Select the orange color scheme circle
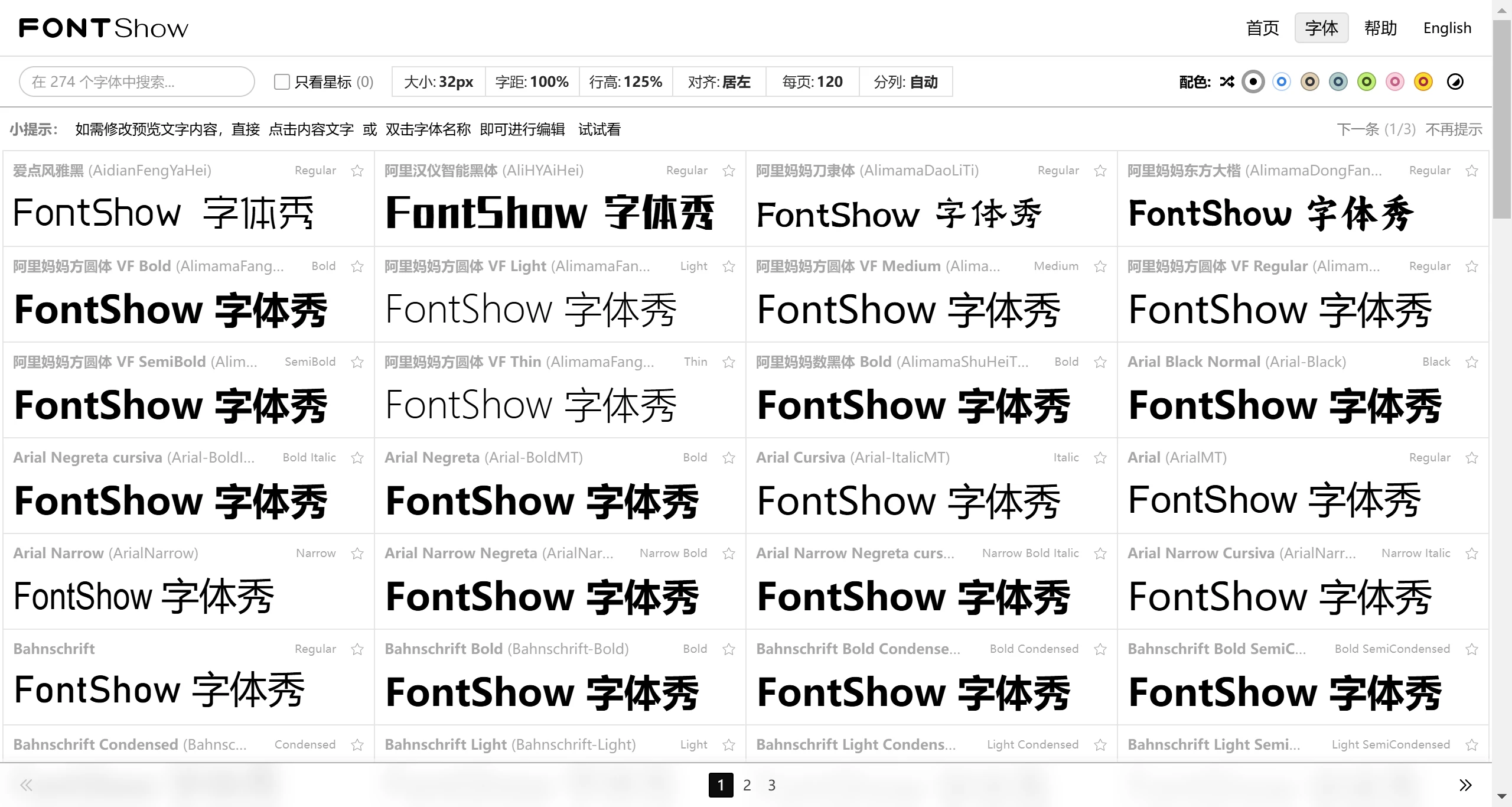This screenshot has height=807, width=1512. [1423, 82]
